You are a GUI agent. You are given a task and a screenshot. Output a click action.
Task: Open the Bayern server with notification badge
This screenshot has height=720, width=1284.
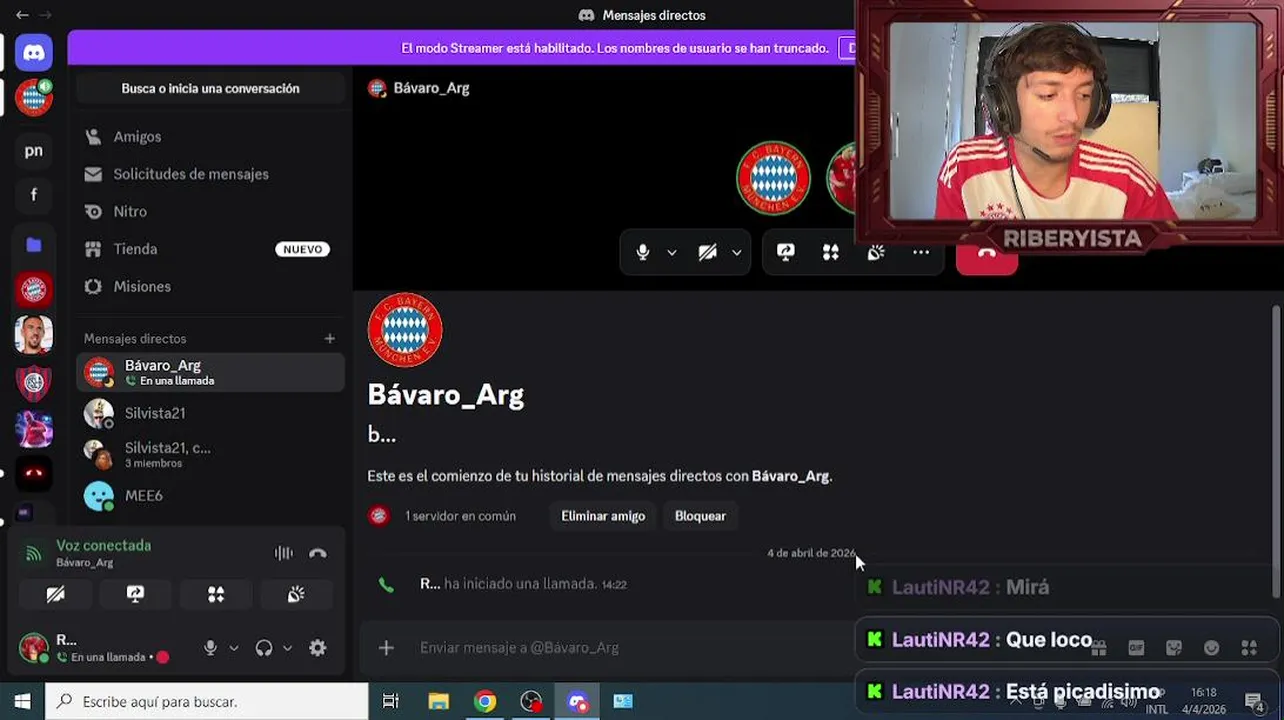pyautogui.click(x=34, y=98)
